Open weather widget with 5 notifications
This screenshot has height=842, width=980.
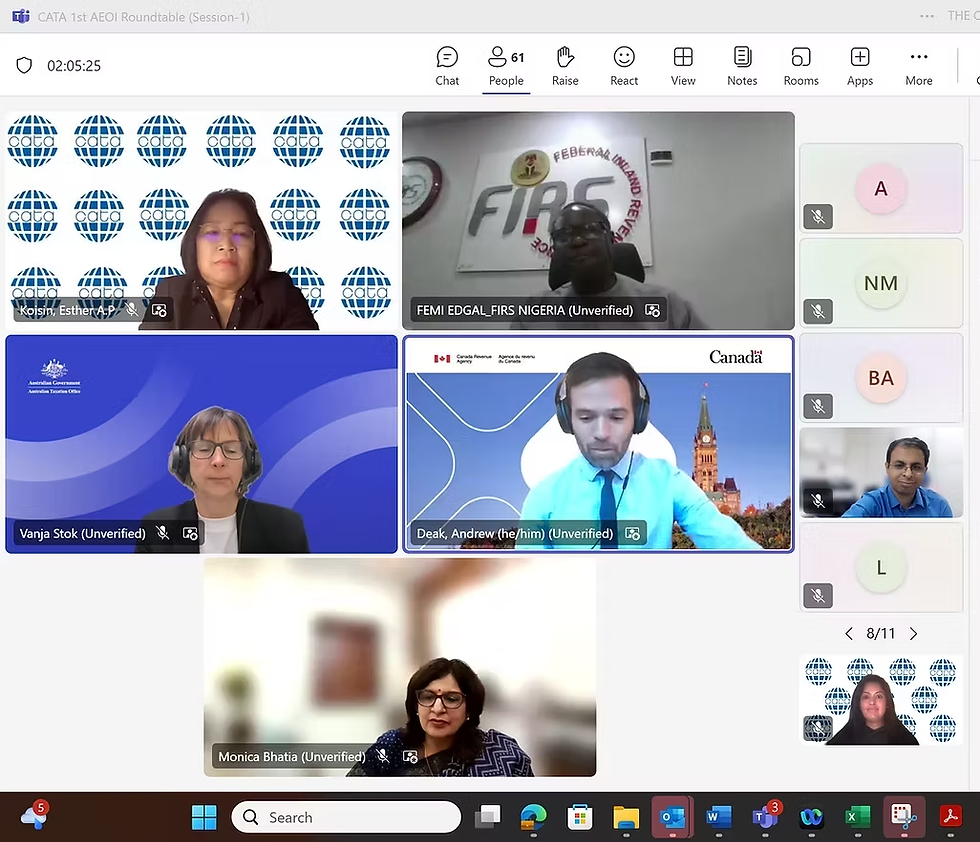34,816
